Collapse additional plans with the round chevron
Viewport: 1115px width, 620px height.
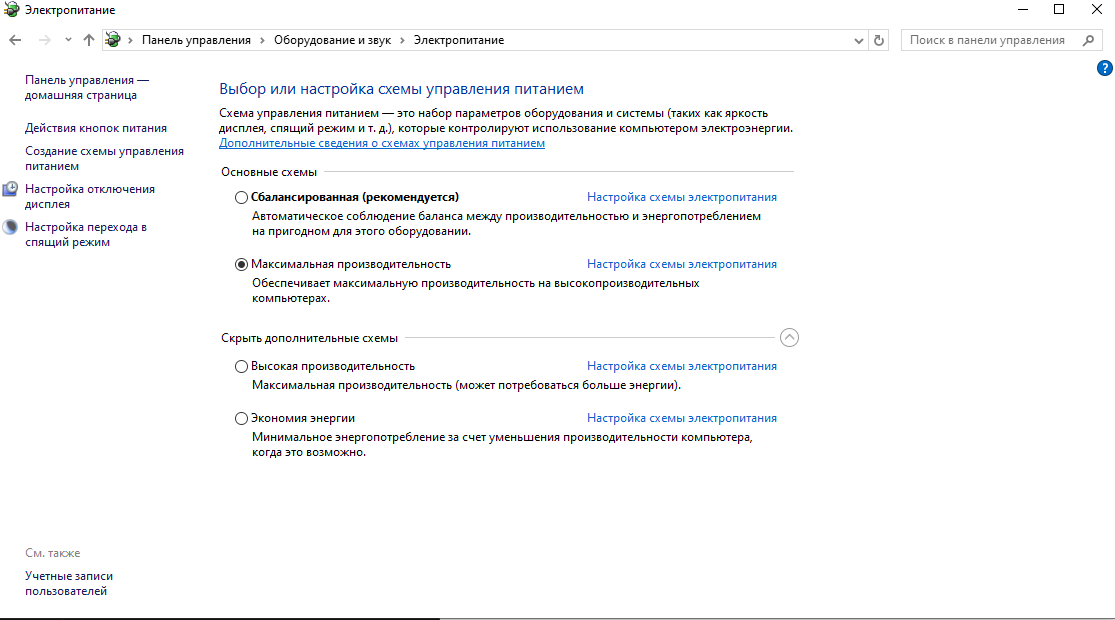[x=789, y=338]
